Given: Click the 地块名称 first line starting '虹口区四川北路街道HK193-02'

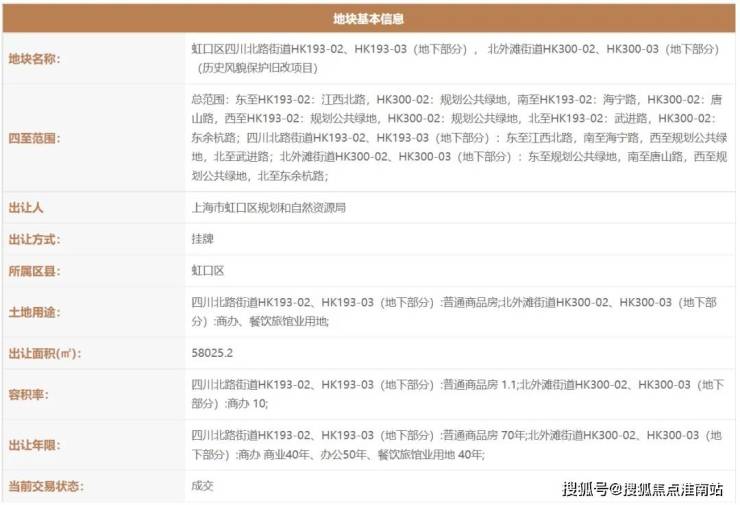Looking at the screenshot, I should click(x=455, y=49).
